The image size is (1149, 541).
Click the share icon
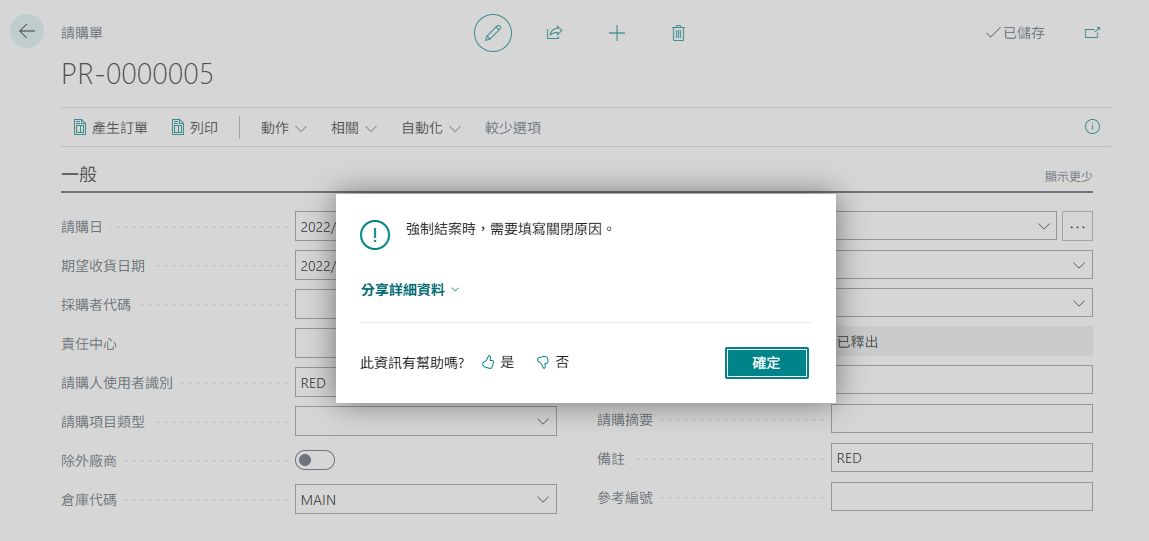(x=555, y=33)
